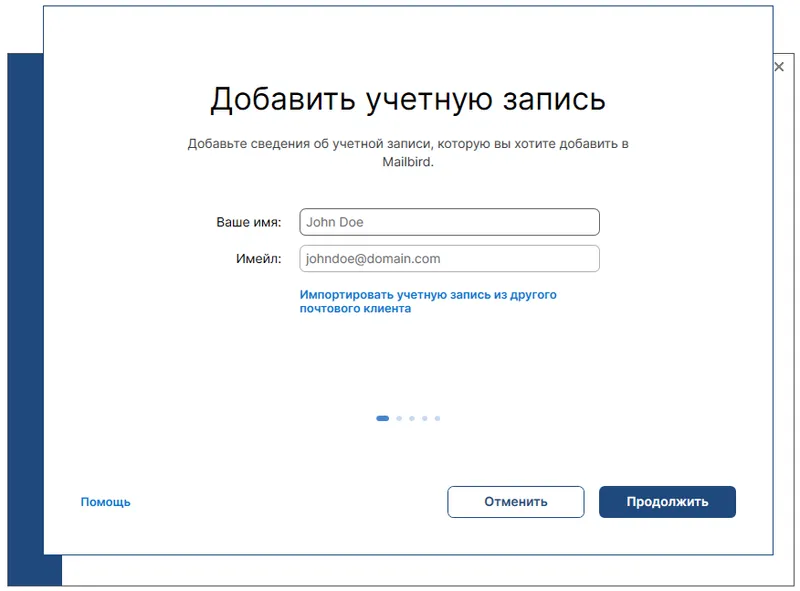800x591 pixels.
Task: Select the fourth step indicator dot
Action: 424,418
